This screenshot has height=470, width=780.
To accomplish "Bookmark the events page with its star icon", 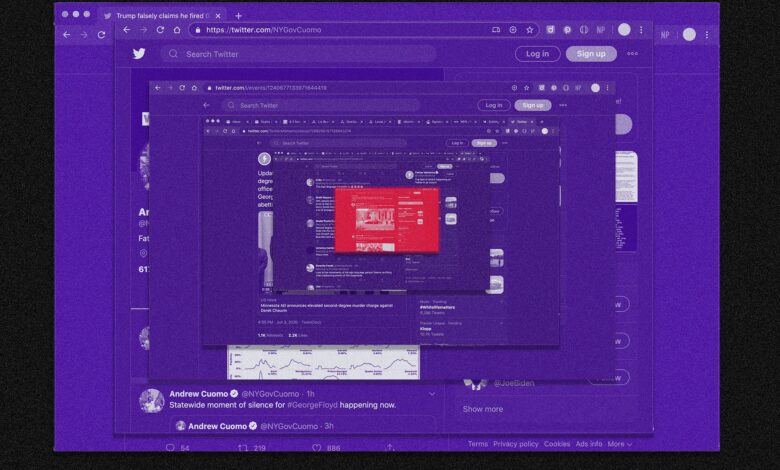I will tap(526, 88).
